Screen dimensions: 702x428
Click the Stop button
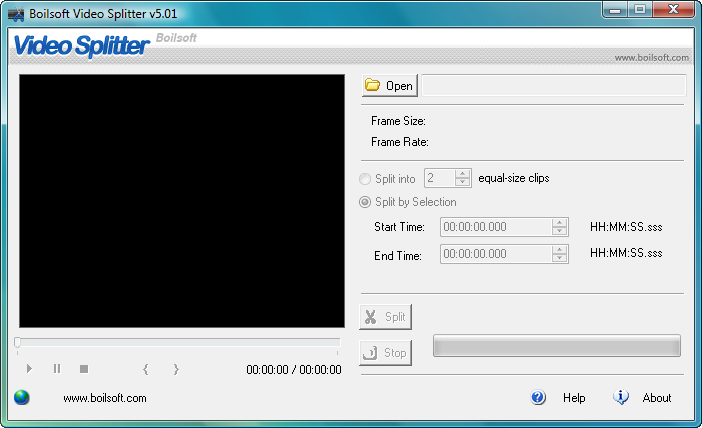click(x=385, y=353)
